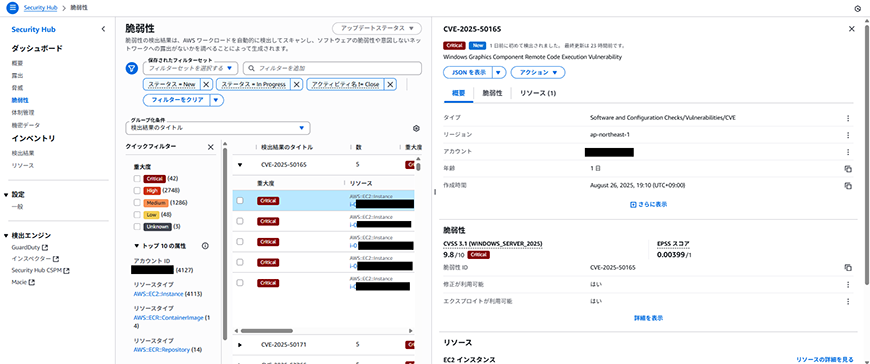The width and height of the screenshot is (870, 364).
Task: Click 詳細を表示 link
Action: point(649,318)
